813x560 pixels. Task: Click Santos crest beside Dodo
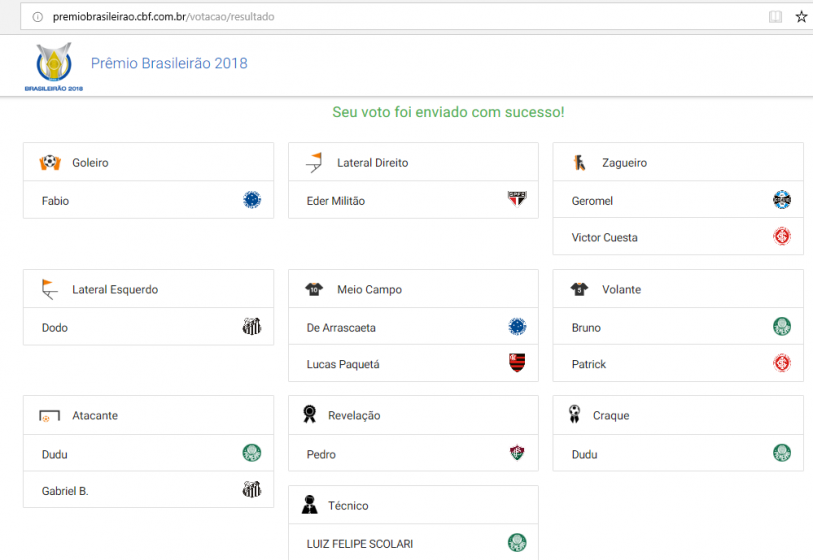252,327
